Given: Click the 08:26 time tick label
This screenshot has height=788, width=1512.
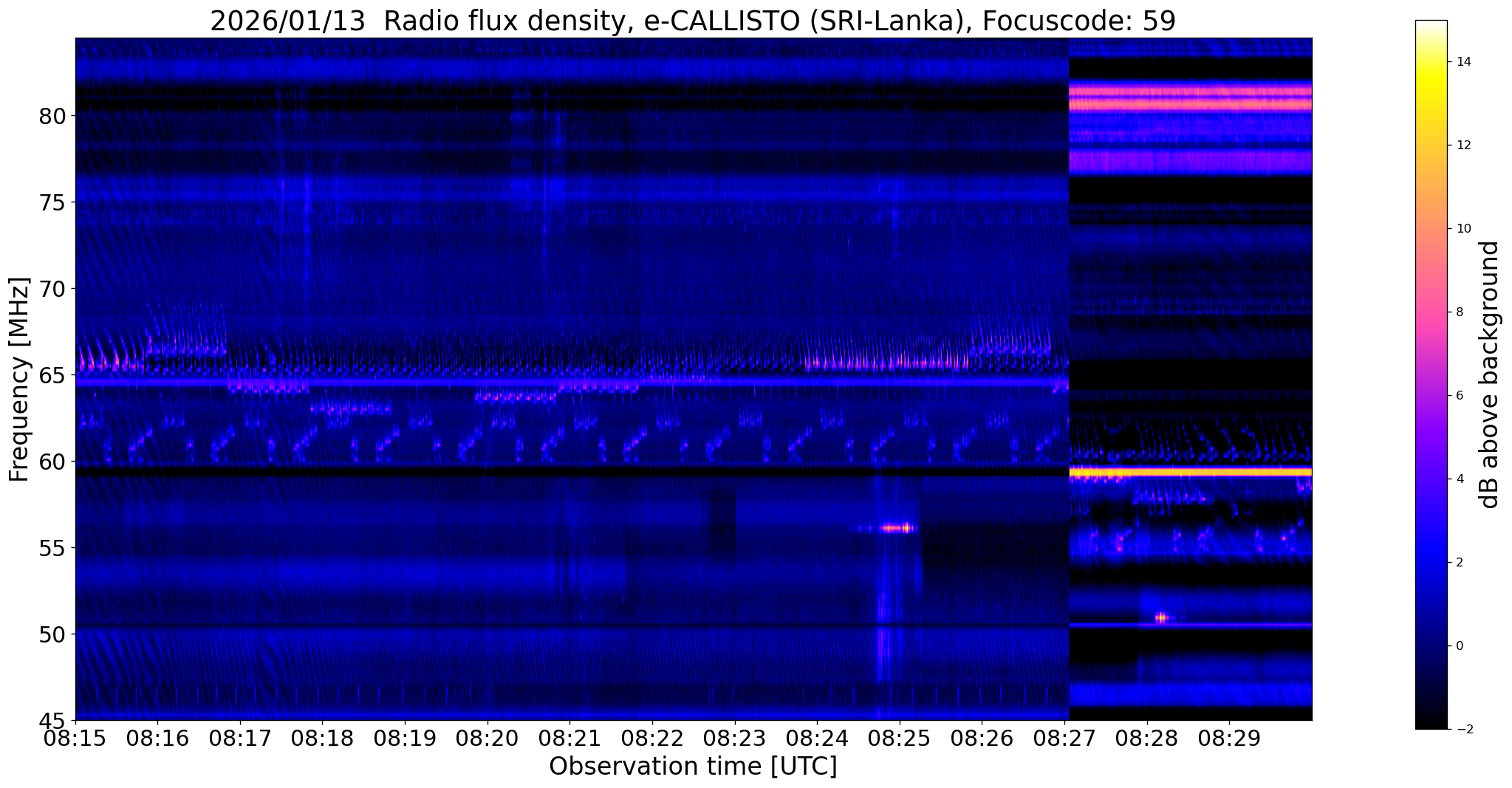Looking at the screenshot, I should (982, 738).
